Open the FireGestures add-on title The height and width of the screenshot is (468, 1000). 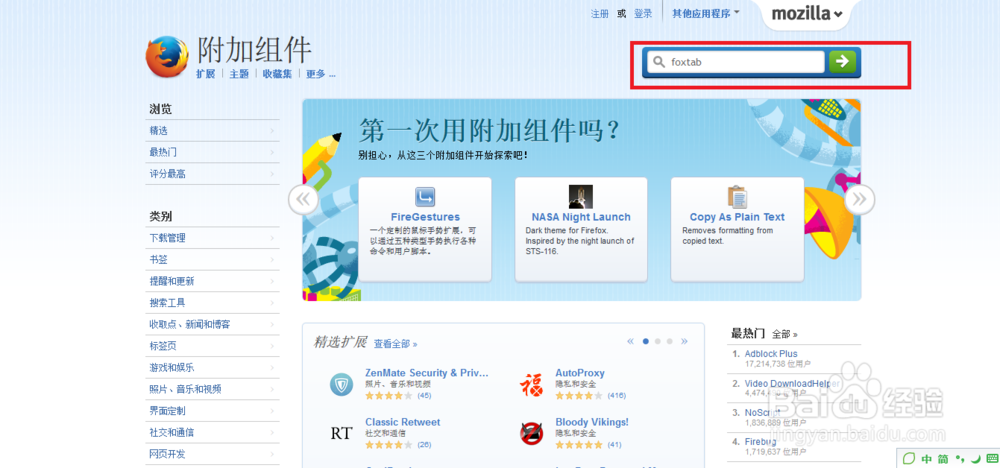(425, 217)
